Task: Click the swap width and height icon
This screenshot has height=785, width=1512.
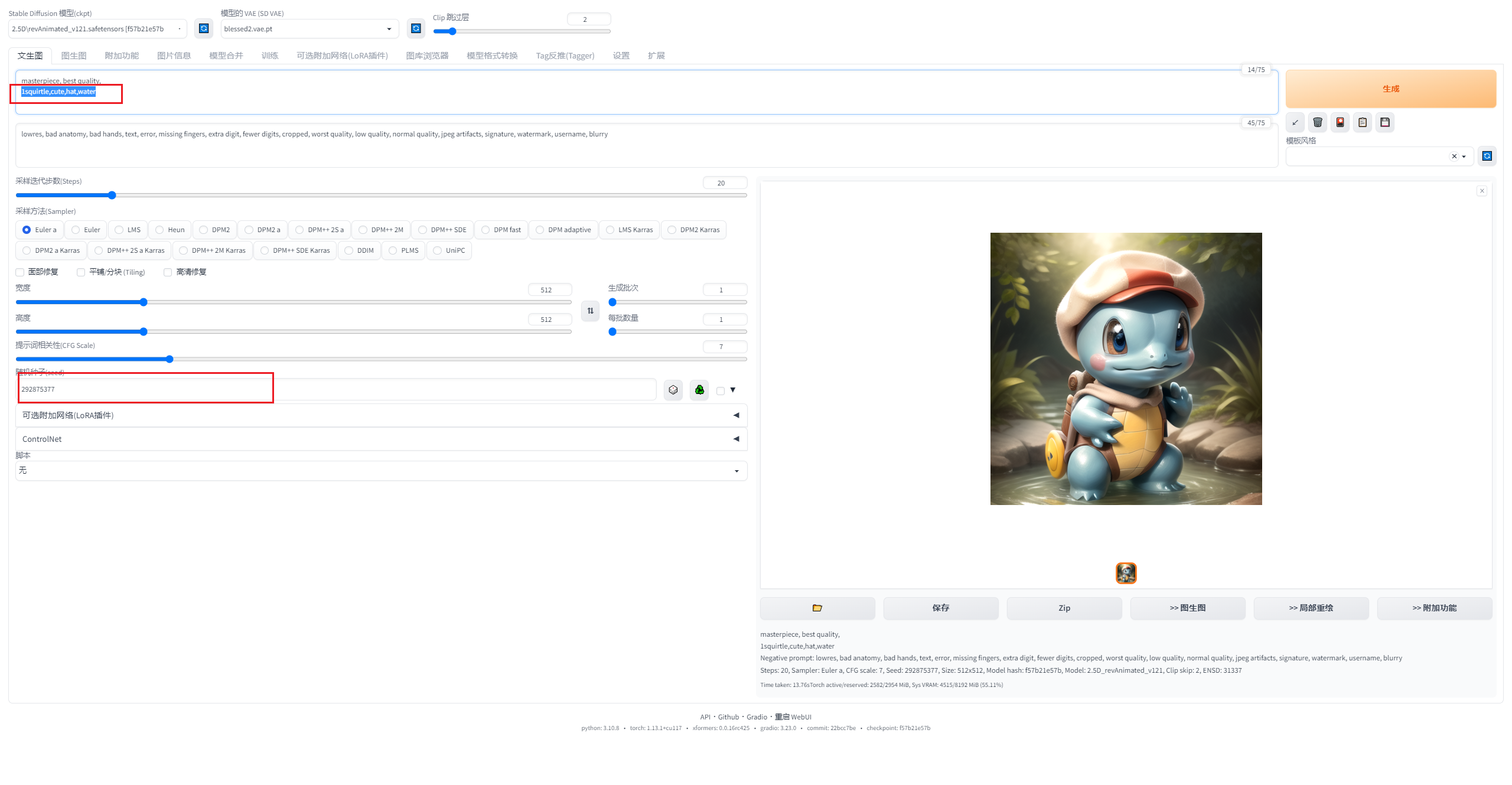Action: tap(590, 311)
